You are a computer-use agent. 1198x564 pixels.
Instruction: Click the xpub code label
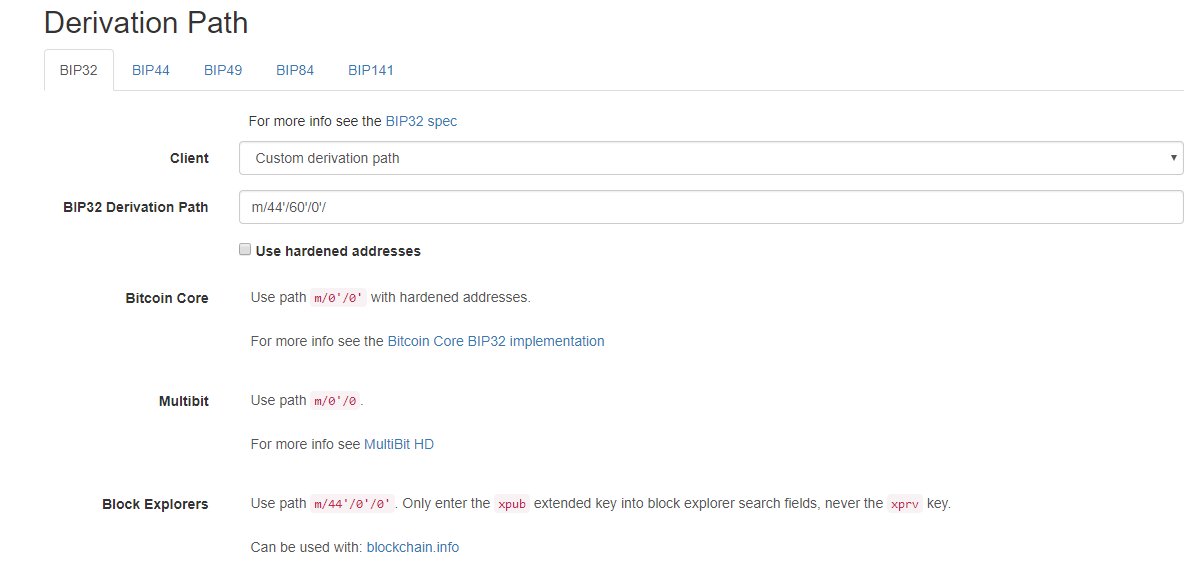coord(512,504)
